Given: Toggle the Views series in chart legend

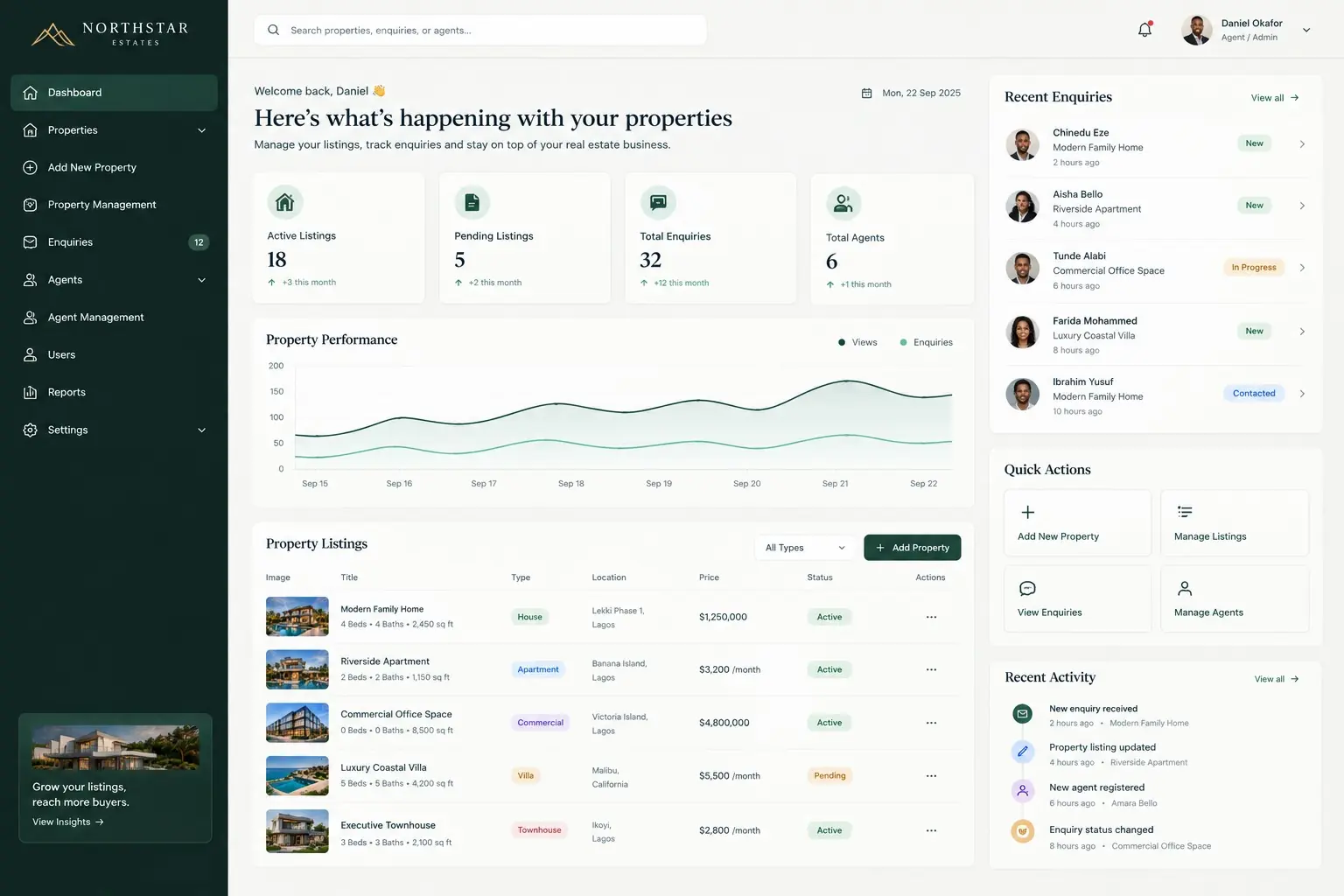Looking at the screenshot, I should (x=857, y=342).
